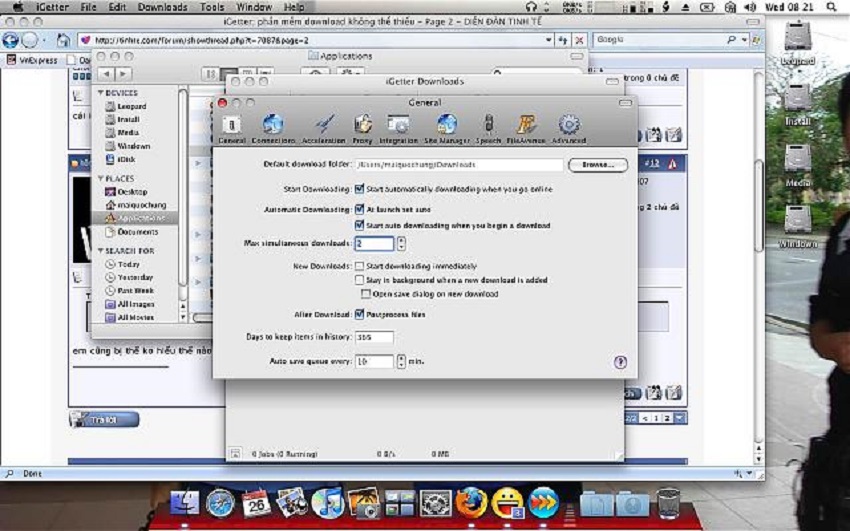This screenshot has width=850, height=531.
Task: Open the iGetter menu
Action: 52,7
